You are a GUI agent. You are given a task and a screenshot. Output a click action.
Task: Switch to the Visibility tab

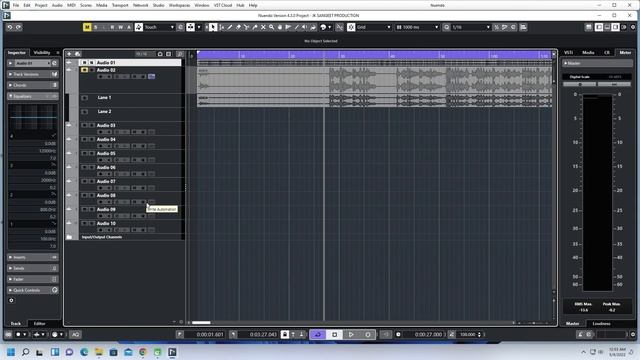point(42,53)
